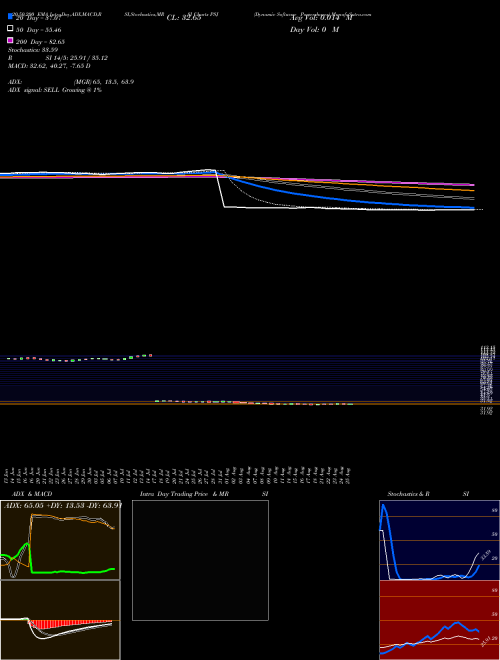500x660 pixels.
Task: Click the 'Stochastics & R' panel title
Action: click(x=408, y=494)
